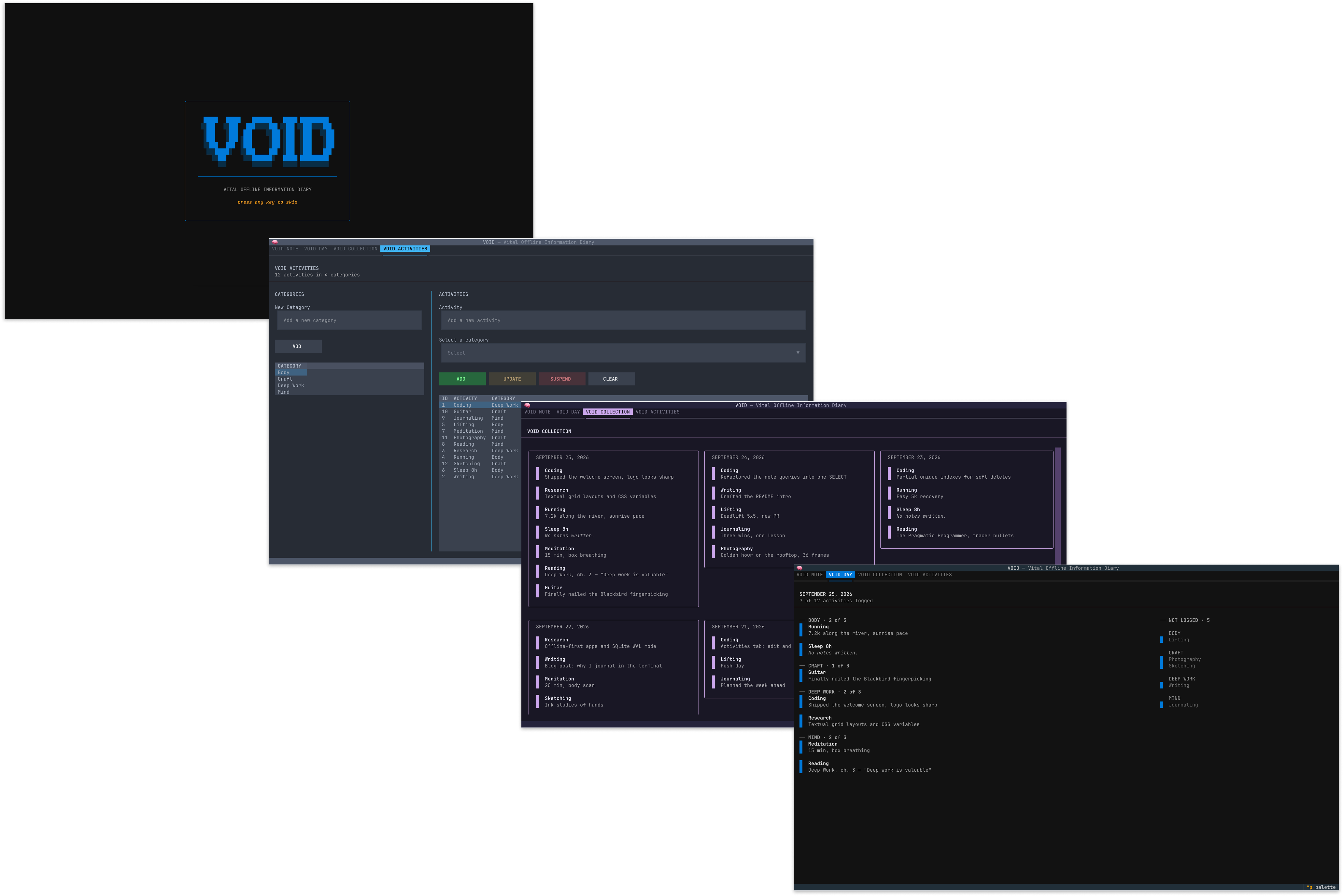Screen dimensions: 1343x896
Task: Switch to VOID DAY tab in Activities window
Action: tap(316, 248)
